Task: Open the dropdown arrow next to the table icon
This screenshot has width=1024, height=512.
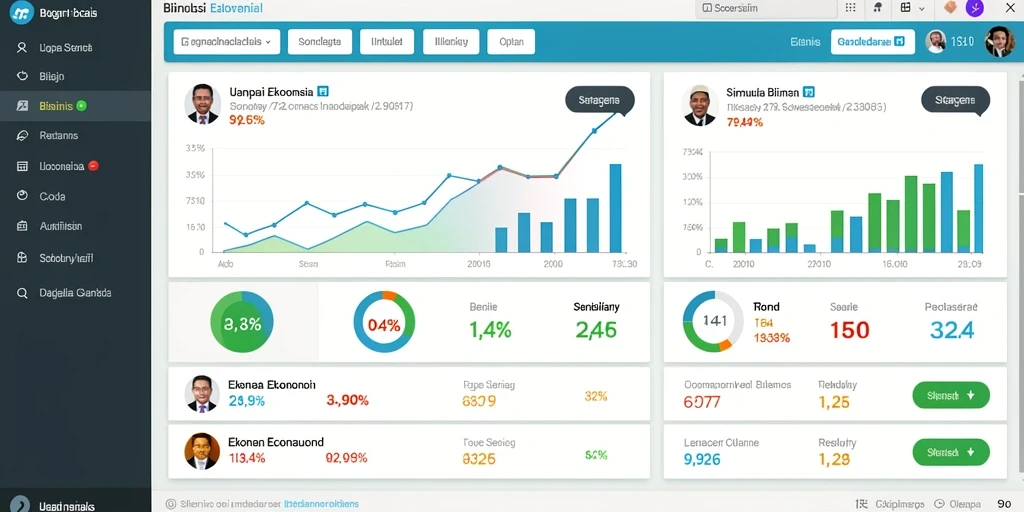Action: pyautogui.click(x=921, y=8)
